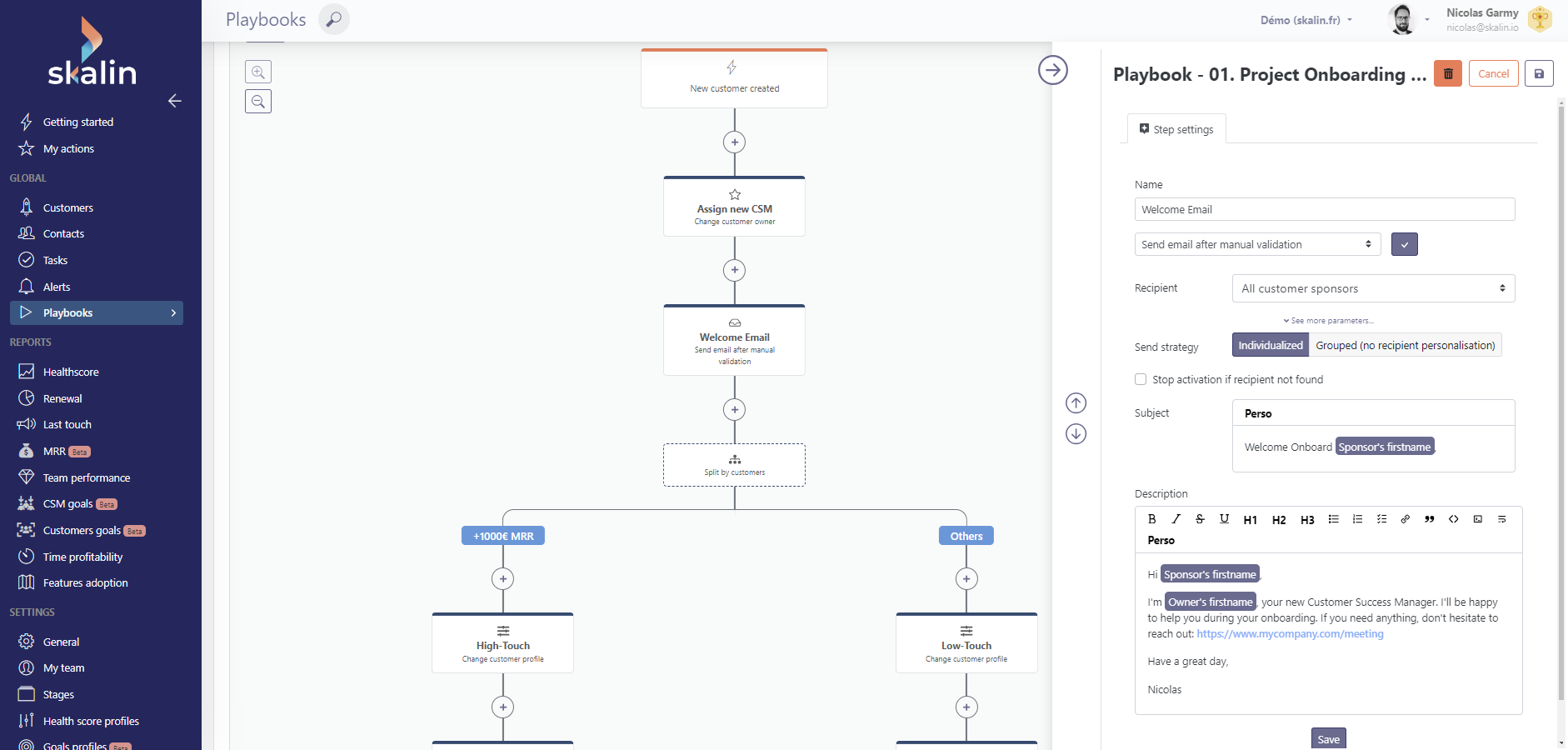
Task: Select the Individualized send strategy
Action: 1271,346
